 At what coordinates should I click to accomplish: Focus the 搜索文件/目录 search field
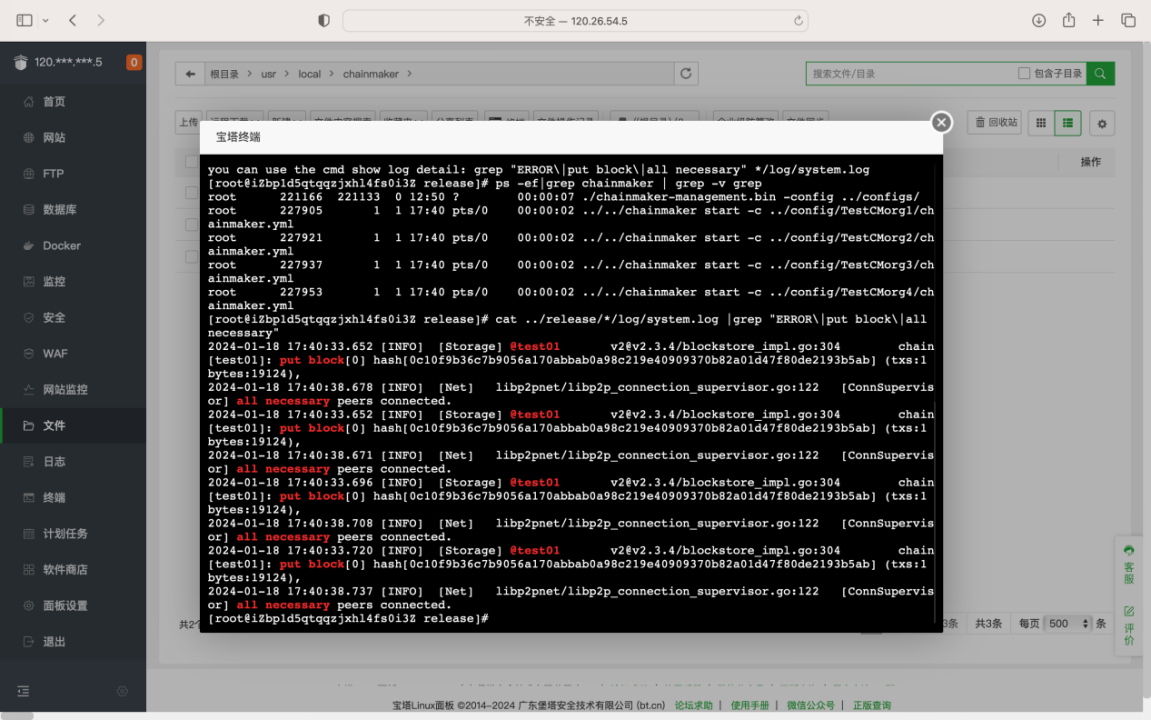coord(910,73)
